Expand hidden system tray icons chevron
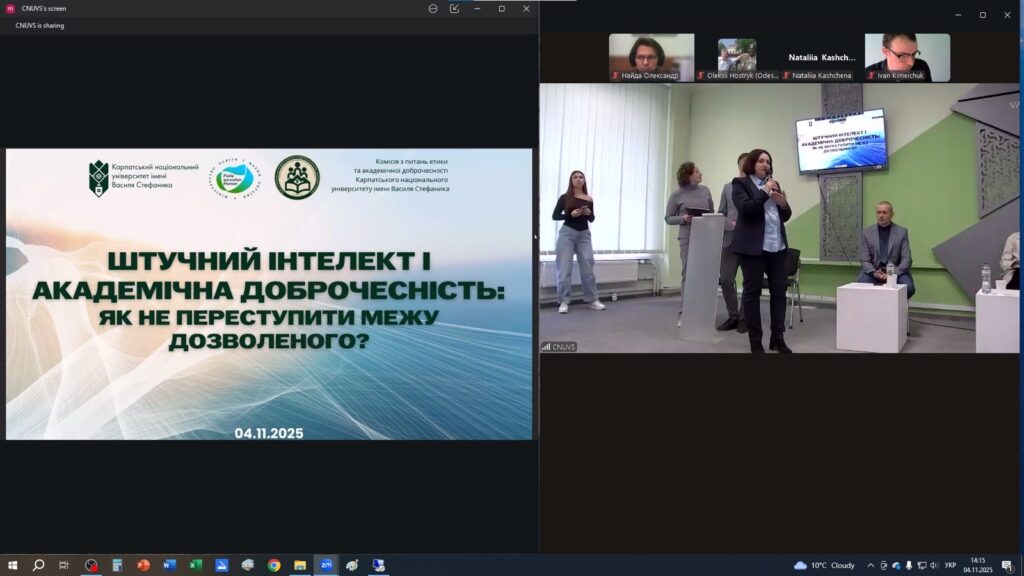 [870, 565]
